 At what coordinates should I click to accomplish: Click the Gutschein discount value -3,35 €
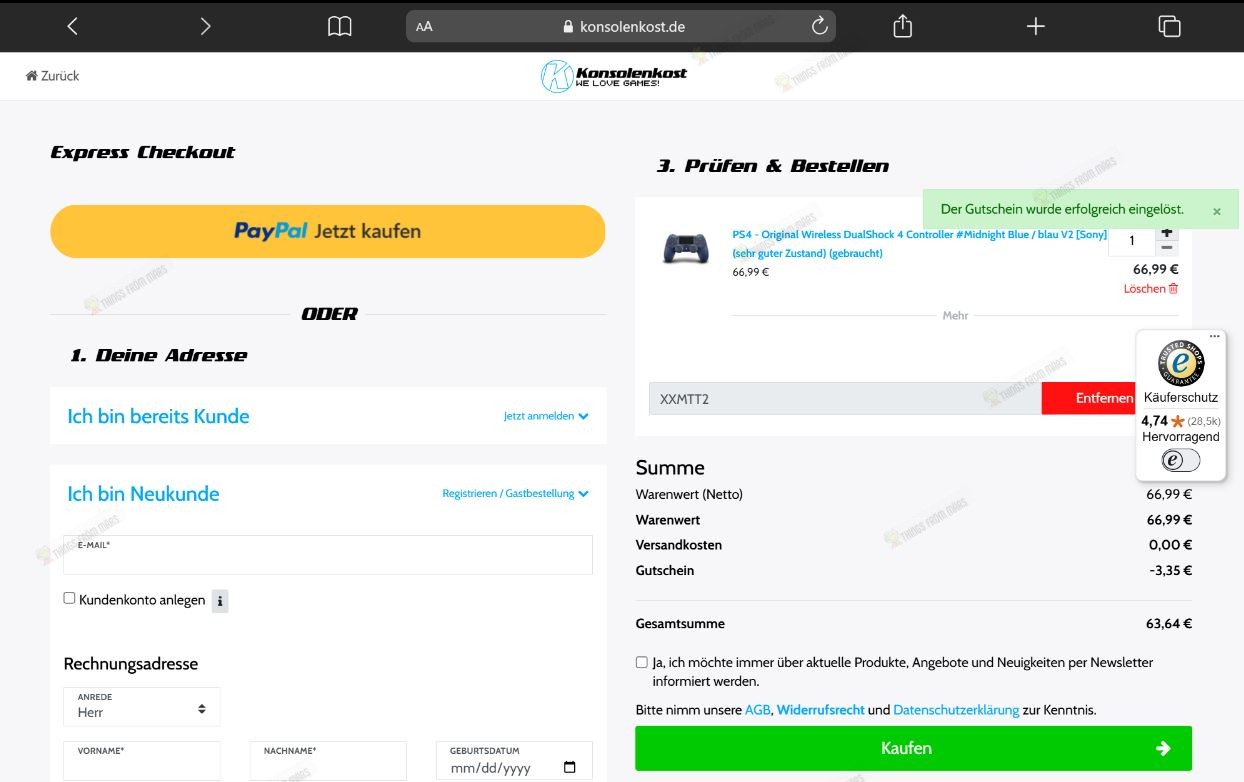coord(1170,571)
